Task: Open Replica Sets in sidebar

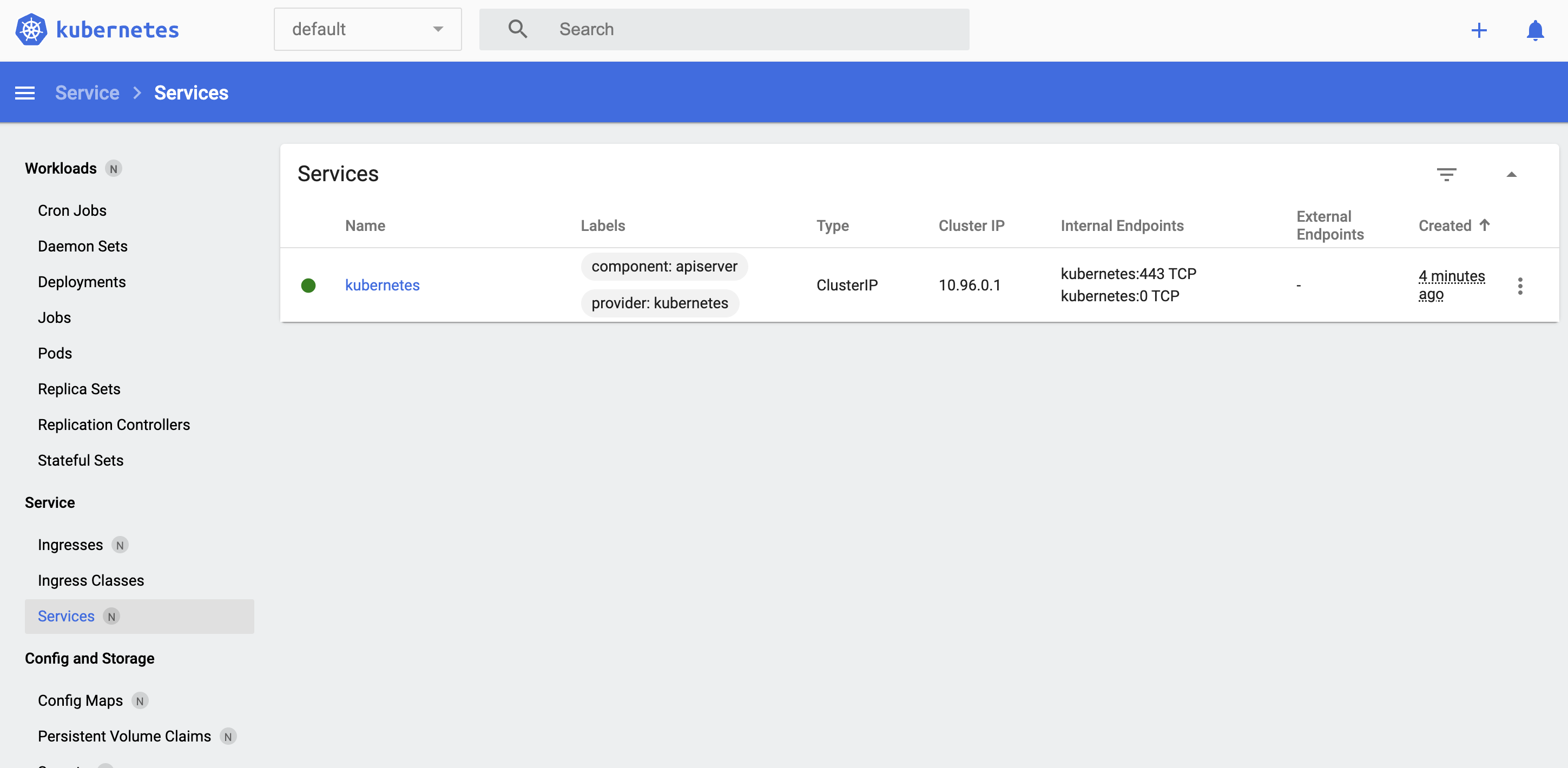Action: pyautogui.click(x=79, y=389)
